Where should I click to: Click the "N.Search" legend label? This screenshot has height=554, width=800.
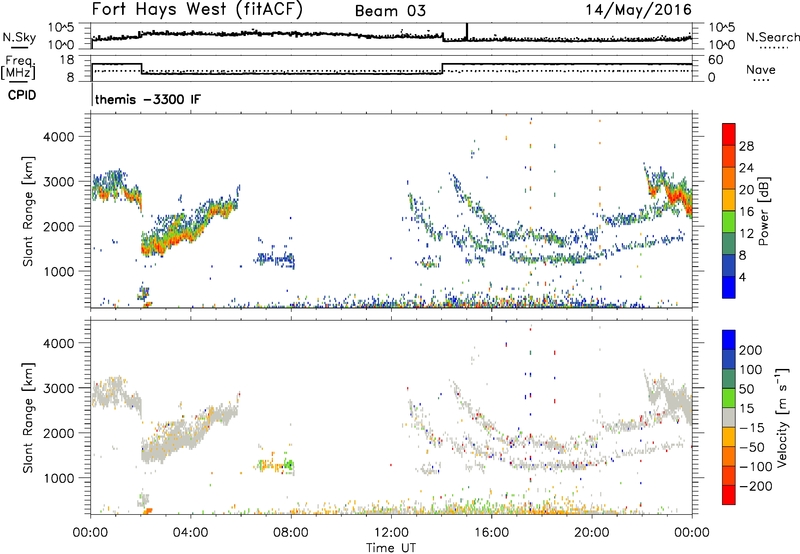tap(772, 37)
